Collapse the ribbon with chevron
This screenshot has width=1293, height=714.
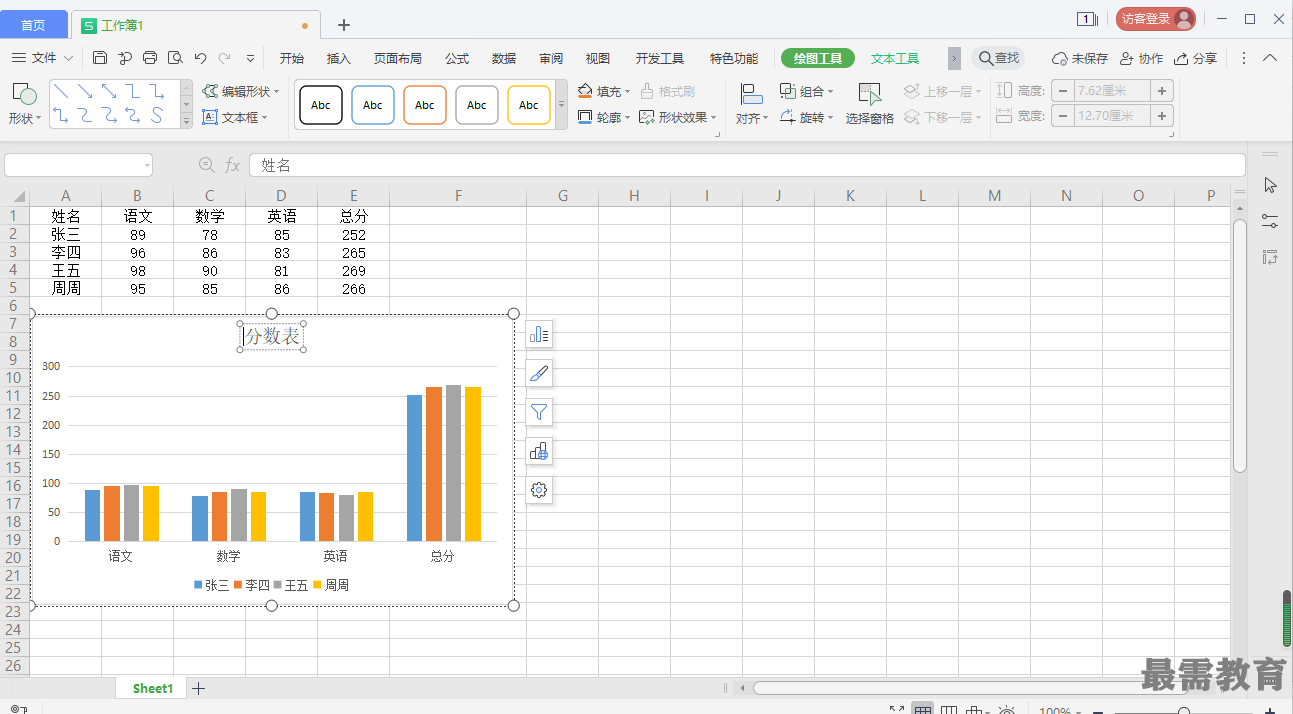pos(1270,58)
